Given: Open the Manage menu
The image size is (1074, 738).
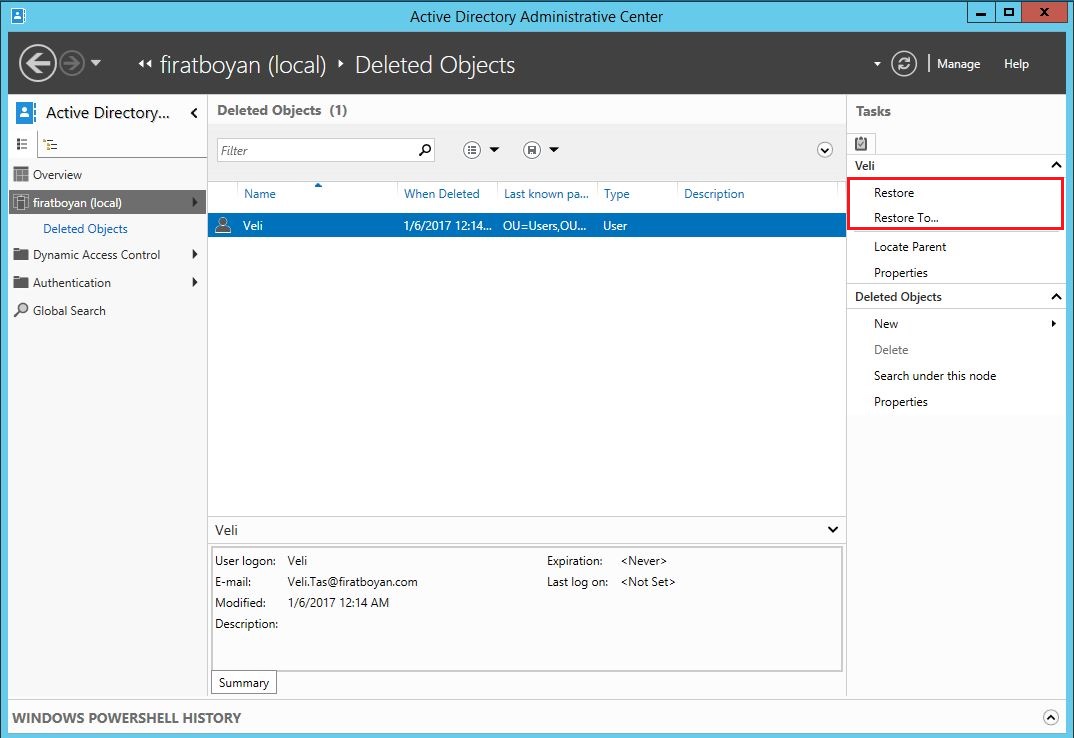Looking at the screenshot, I should (958, 64).
